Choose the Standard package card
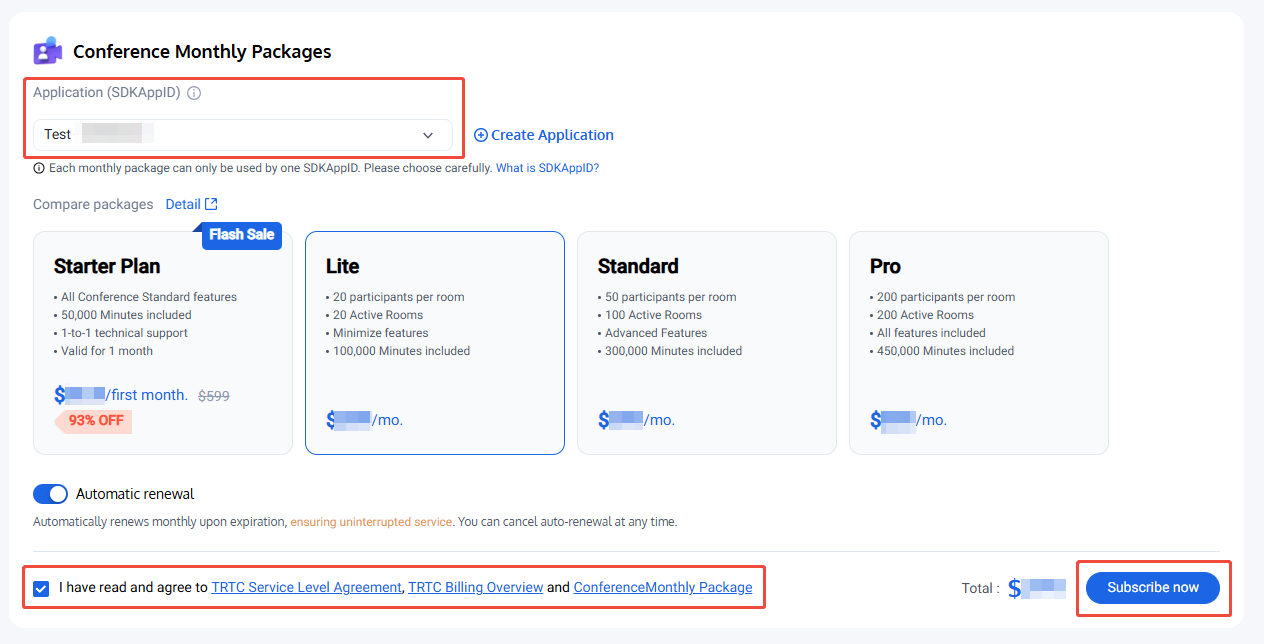The height and width of the screenshot is (644, 1264). [x=707, y=343]
